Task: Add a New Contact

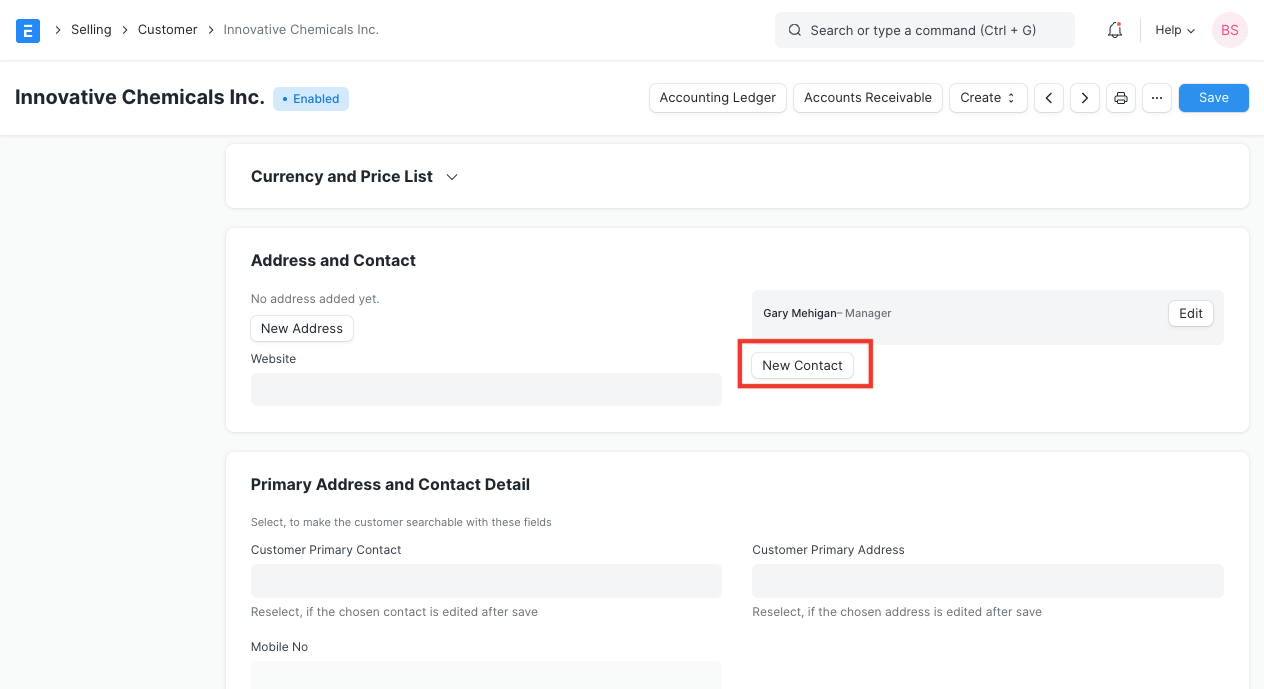Action: point(802,366)
